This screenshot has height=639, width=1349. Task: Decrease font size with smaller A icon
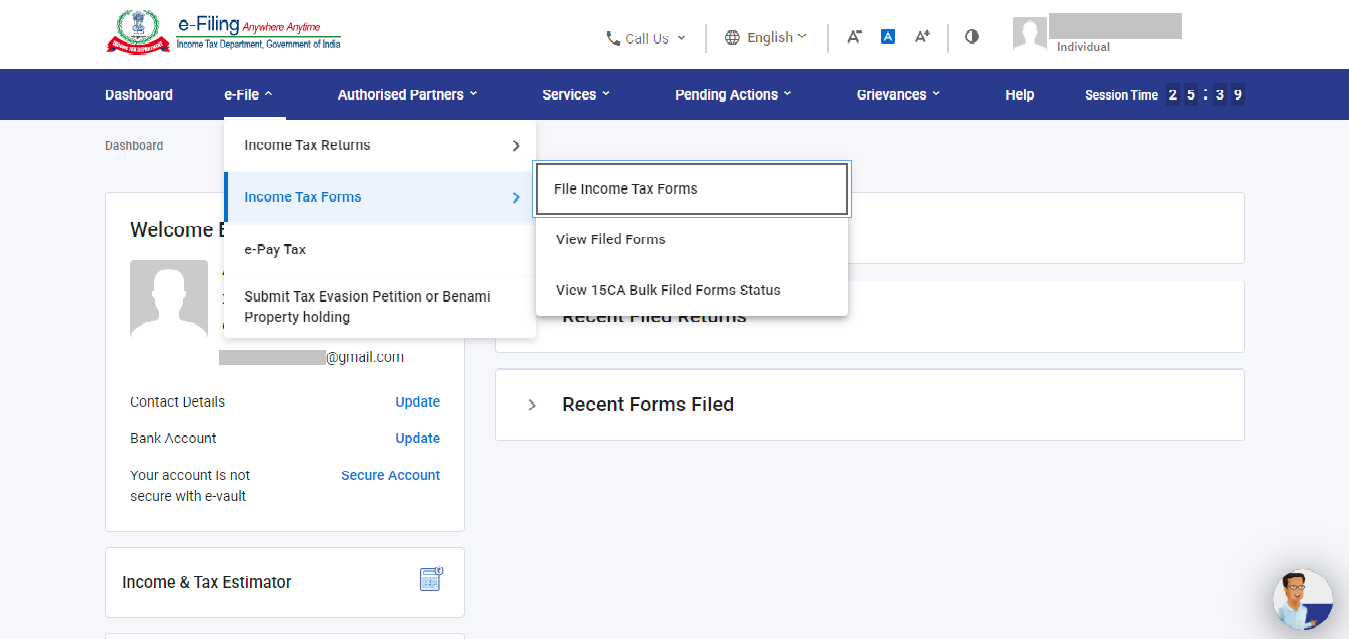point(854,37)
